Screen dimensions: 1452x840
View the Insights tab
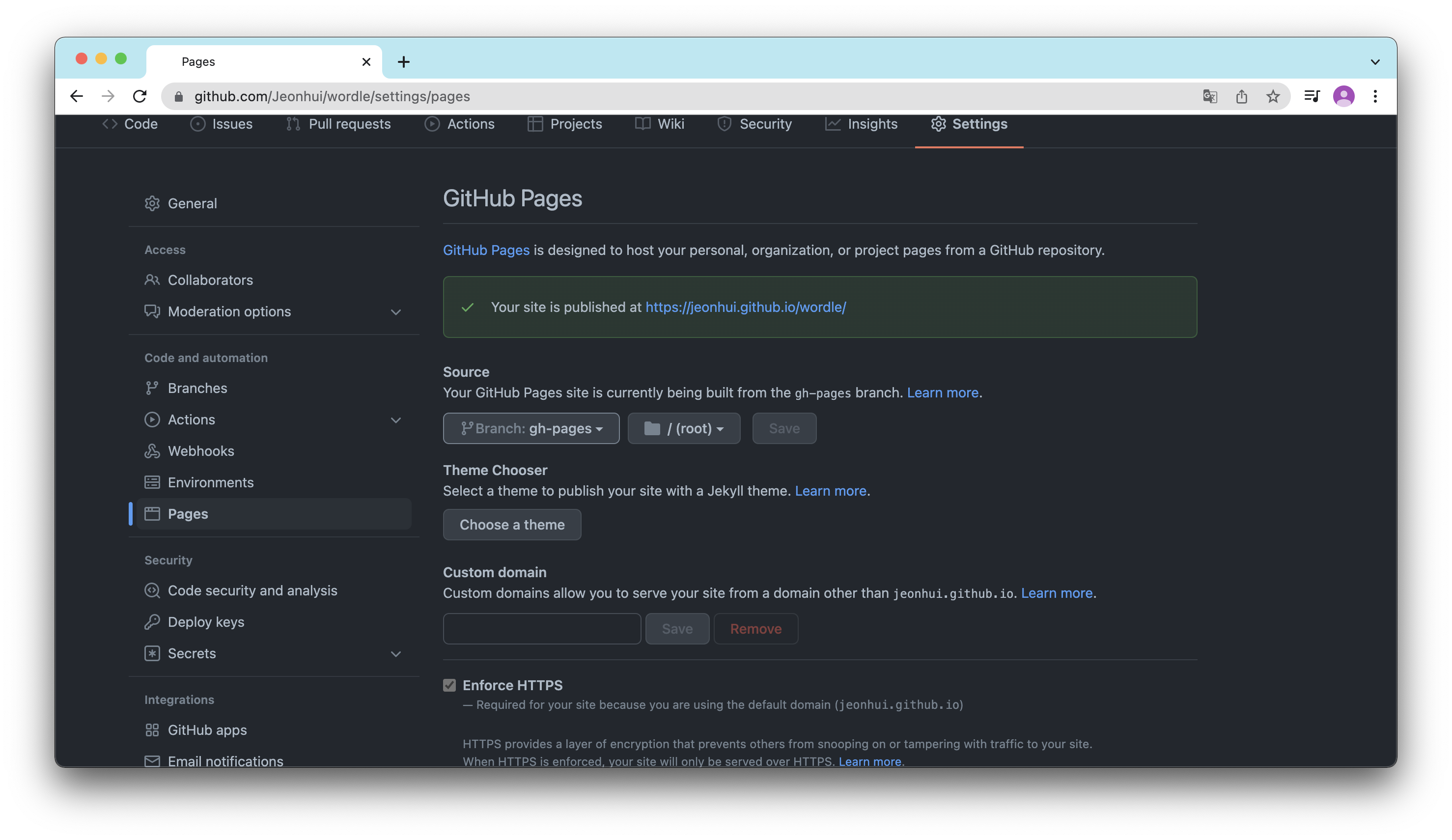tap(862, 124)
